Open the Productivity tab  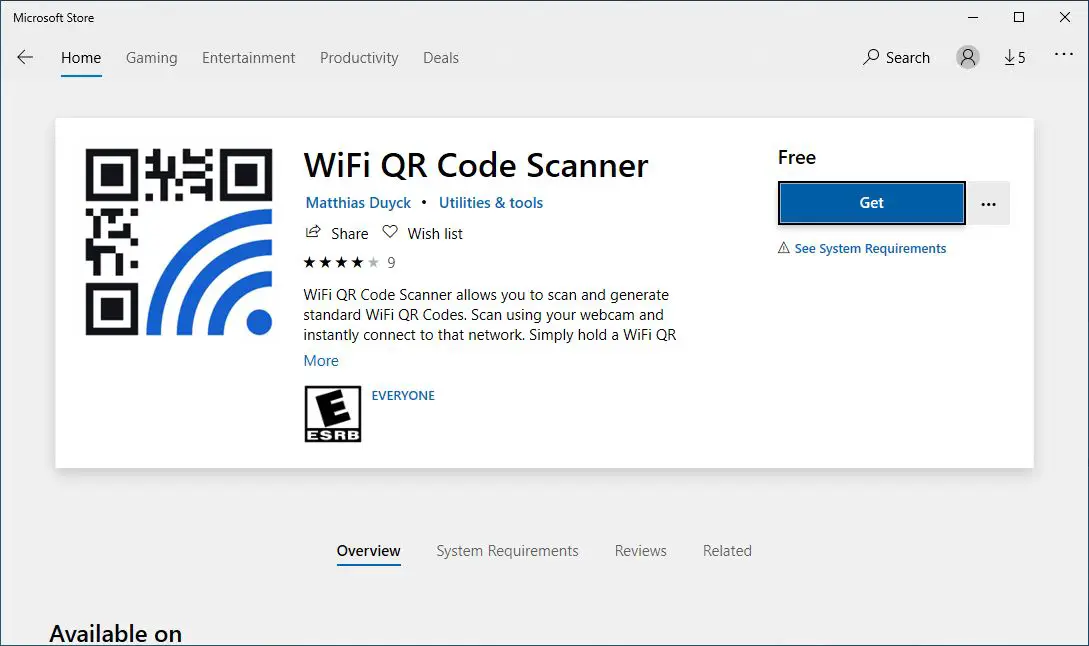click(x=359, y=58)
